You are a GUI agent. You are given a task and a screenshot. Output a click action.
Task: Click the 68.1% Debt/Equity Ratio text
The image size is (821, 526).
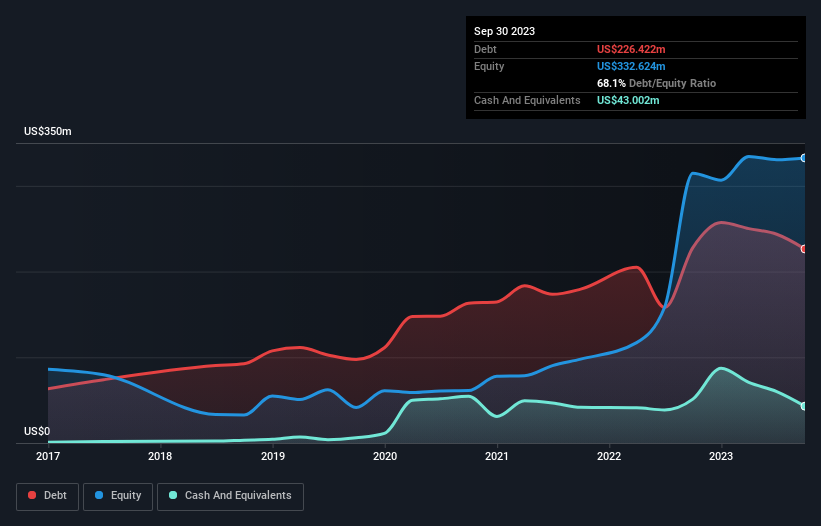pos(656,83)
